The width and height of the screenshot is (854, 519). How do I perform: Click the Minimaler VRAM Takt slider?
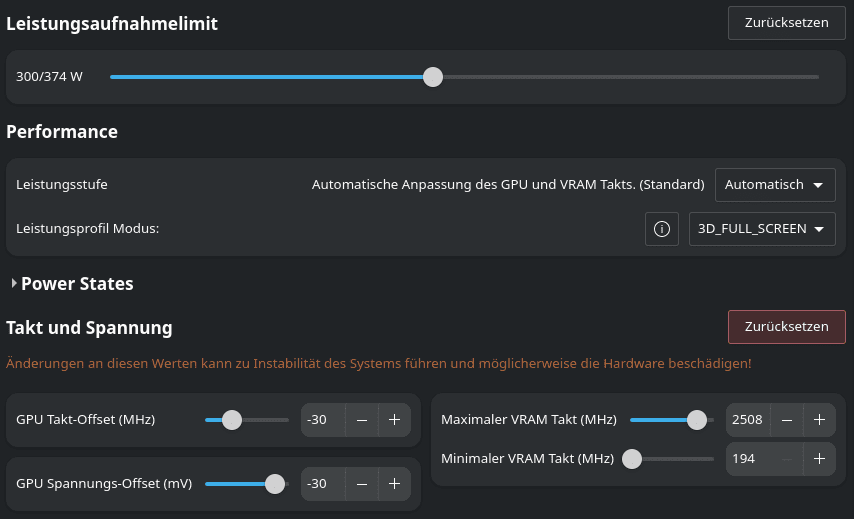[668, 459]
